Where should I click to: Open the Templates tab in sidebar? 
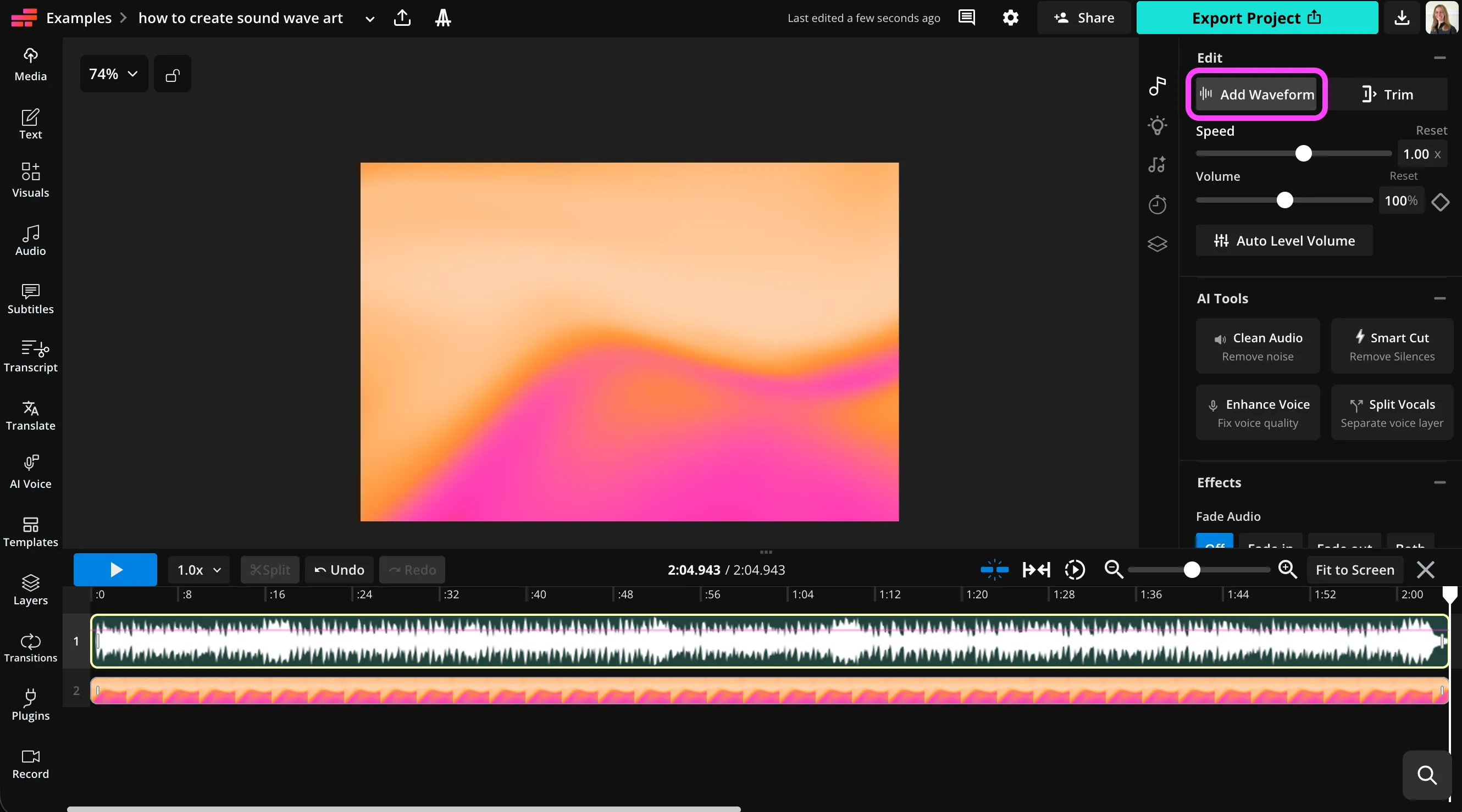31,531
